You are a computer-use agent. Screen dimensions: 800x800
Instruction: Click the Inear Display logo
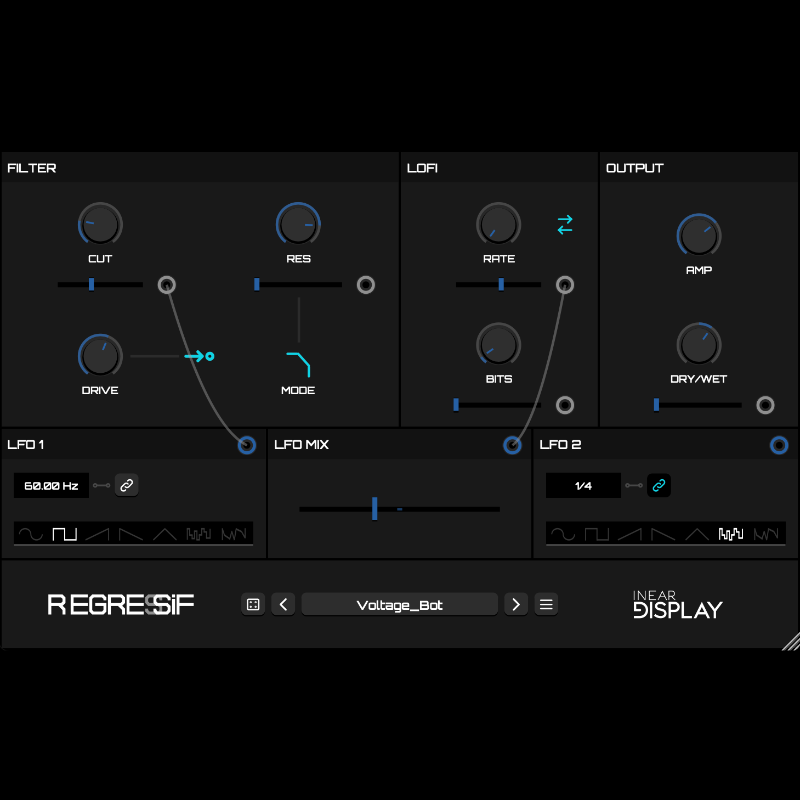coord(678,605)
